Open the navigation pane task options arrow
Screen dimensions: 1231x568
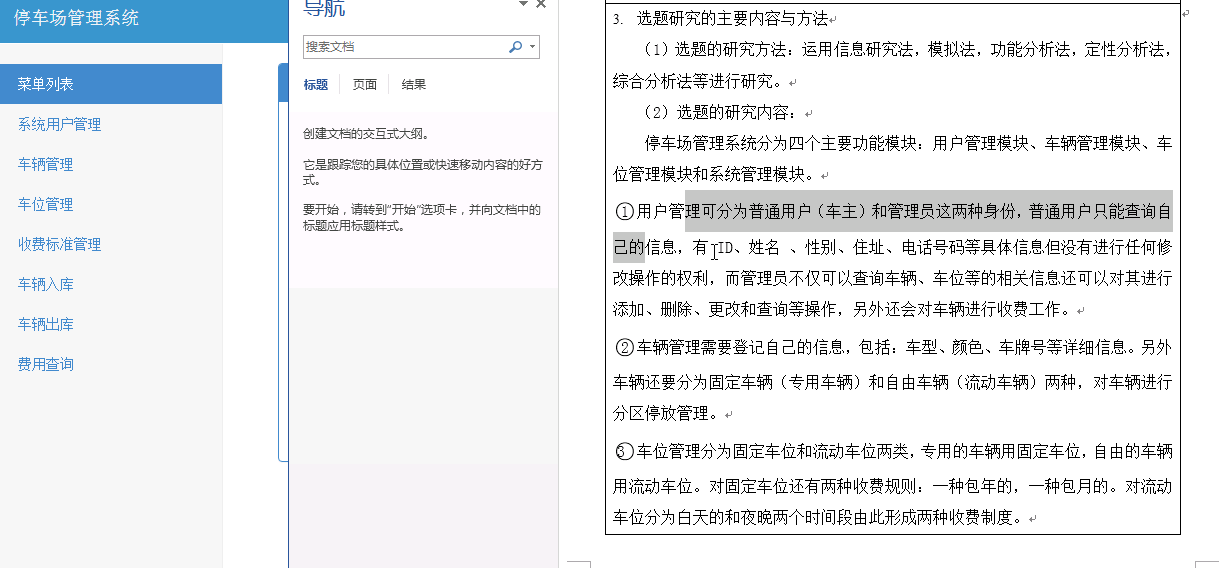(x=523, y=5)
